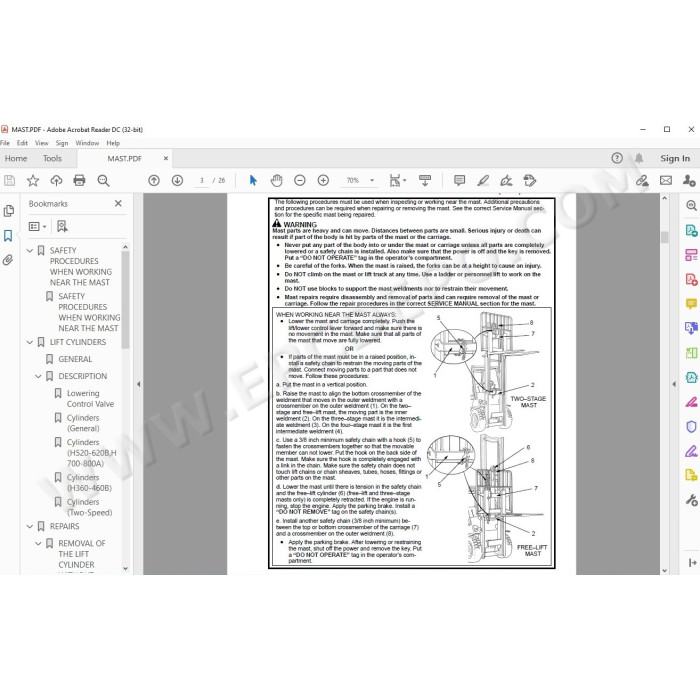Screen dimensions: 700x700
Task: Collapse REMOVAL OF THE LIFT CYLINDER bookmark
Action: click(38, 544)
